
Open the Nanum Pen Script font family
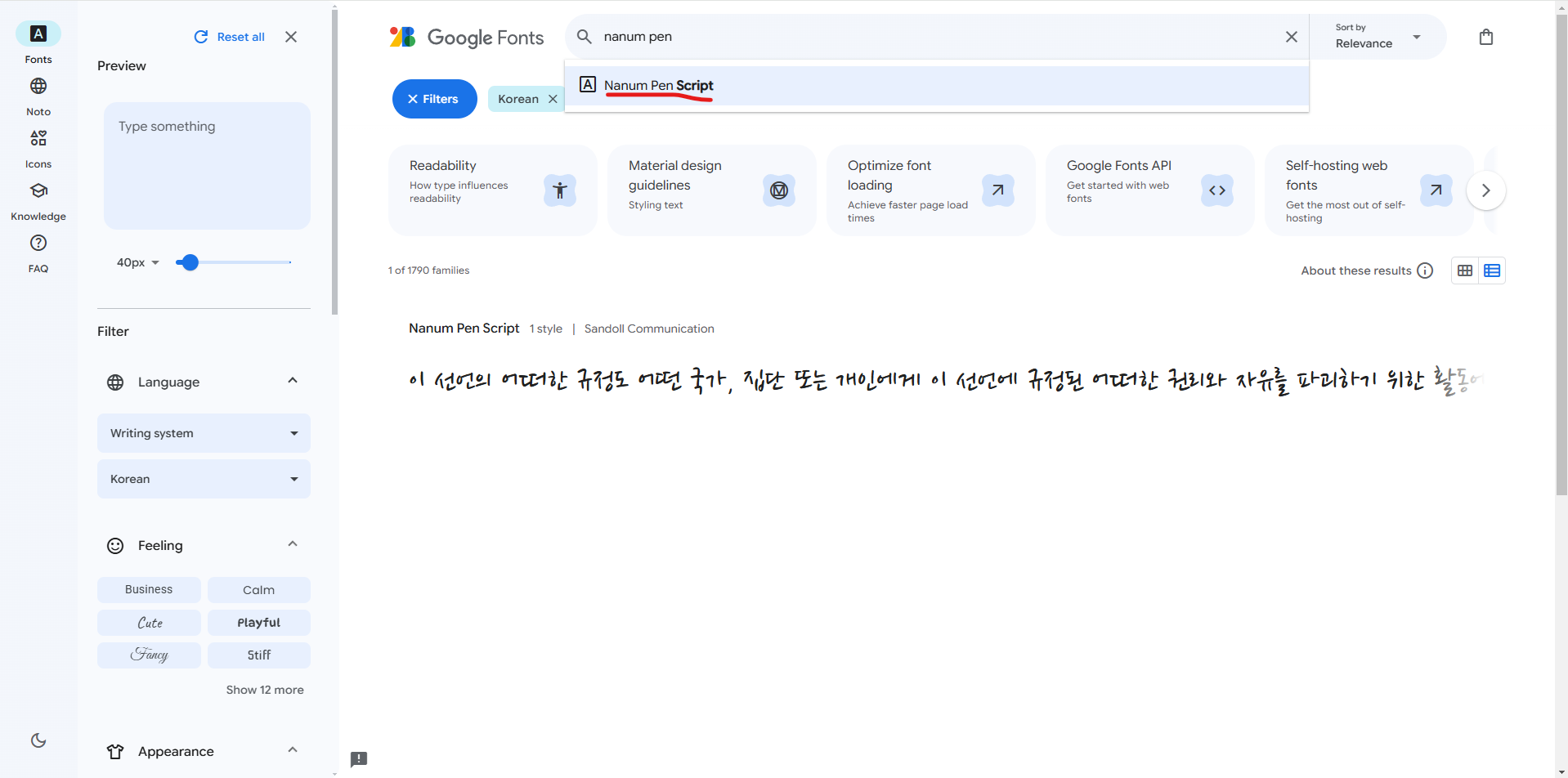[464, 328]
